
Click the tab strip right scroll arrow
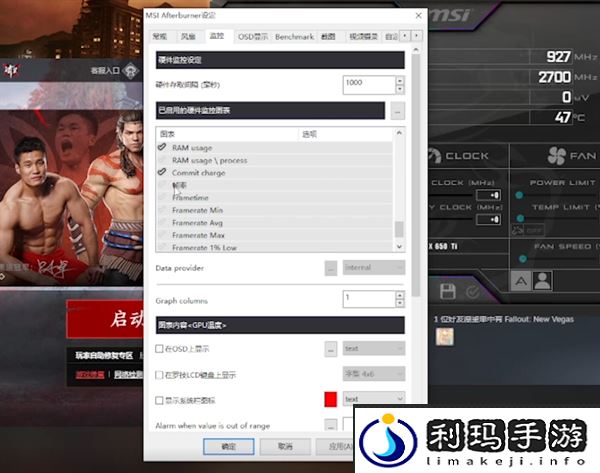(416, 36)
